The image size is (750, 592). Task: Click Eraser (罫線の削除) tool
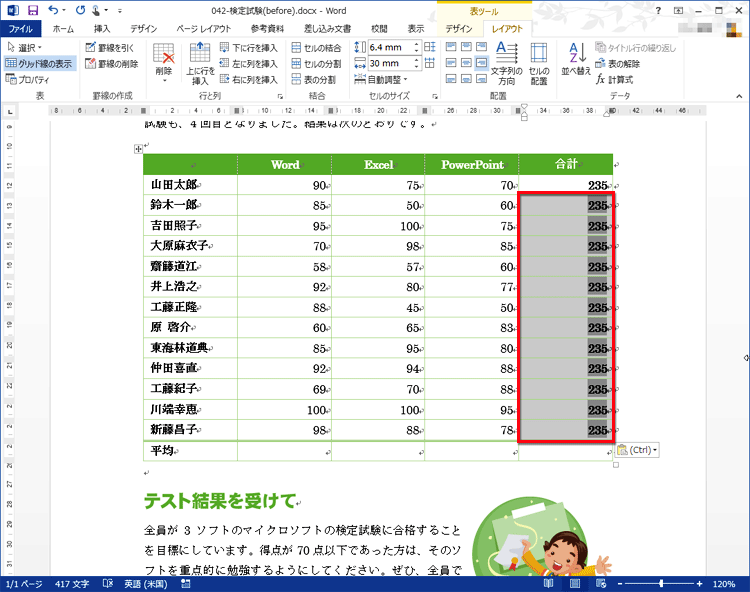tap(112, 64)
